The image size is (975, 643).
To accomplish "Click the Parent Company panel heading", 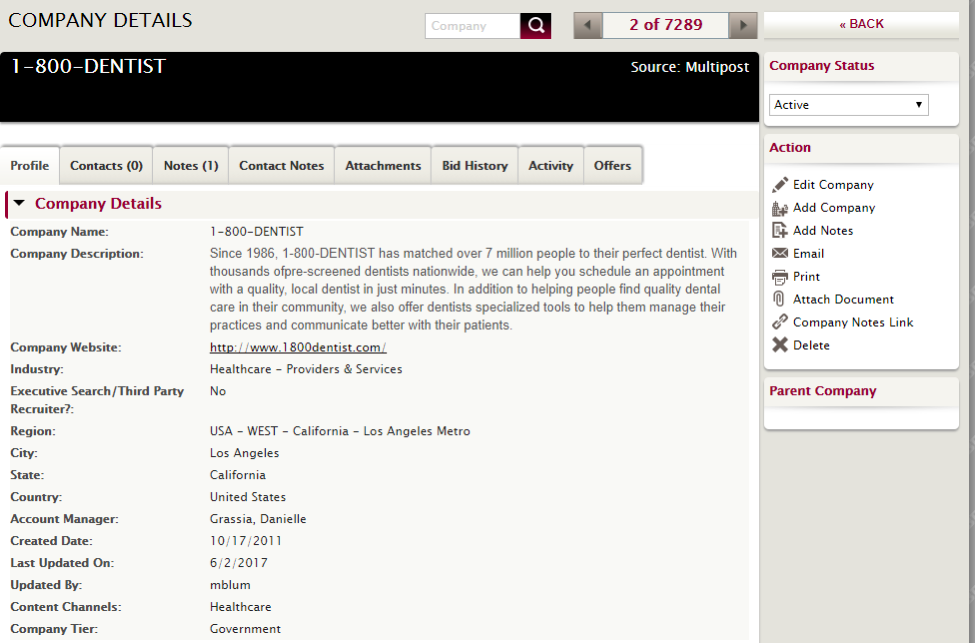I will click(823, 391).
